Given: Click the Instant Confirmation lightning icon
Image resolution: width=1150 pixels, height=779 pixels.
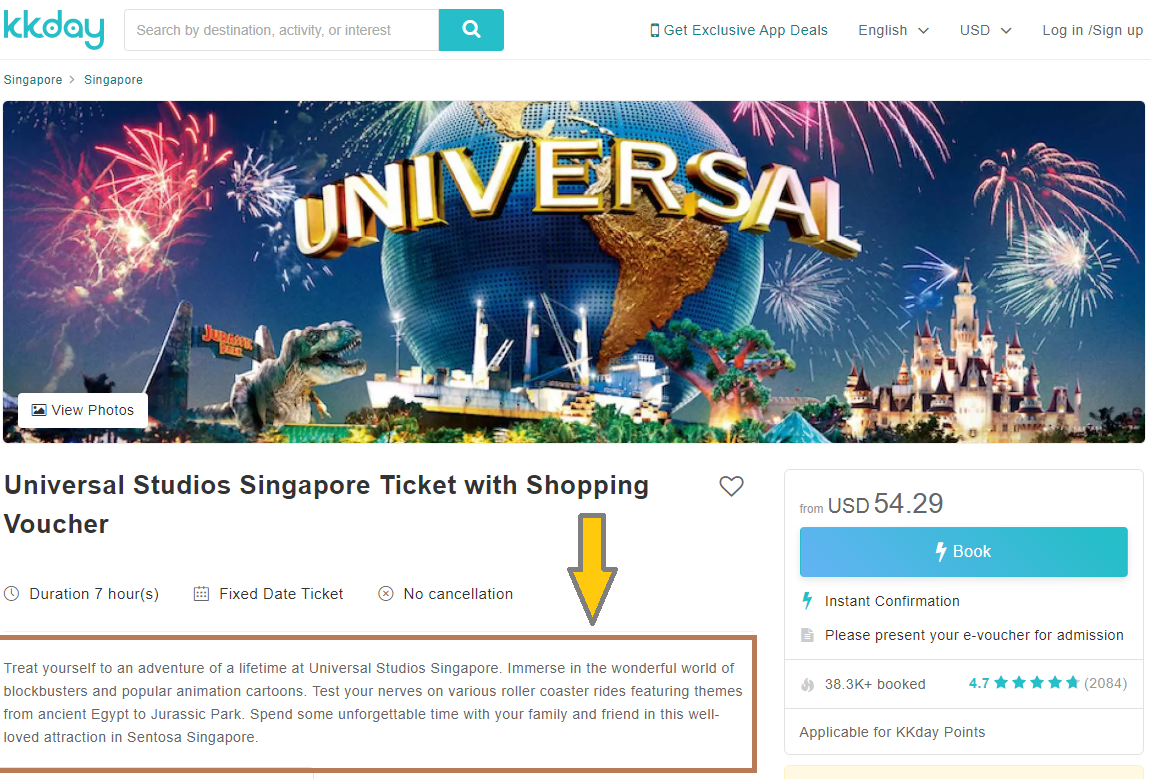Looking at the screenshot, I should point(807,601).
